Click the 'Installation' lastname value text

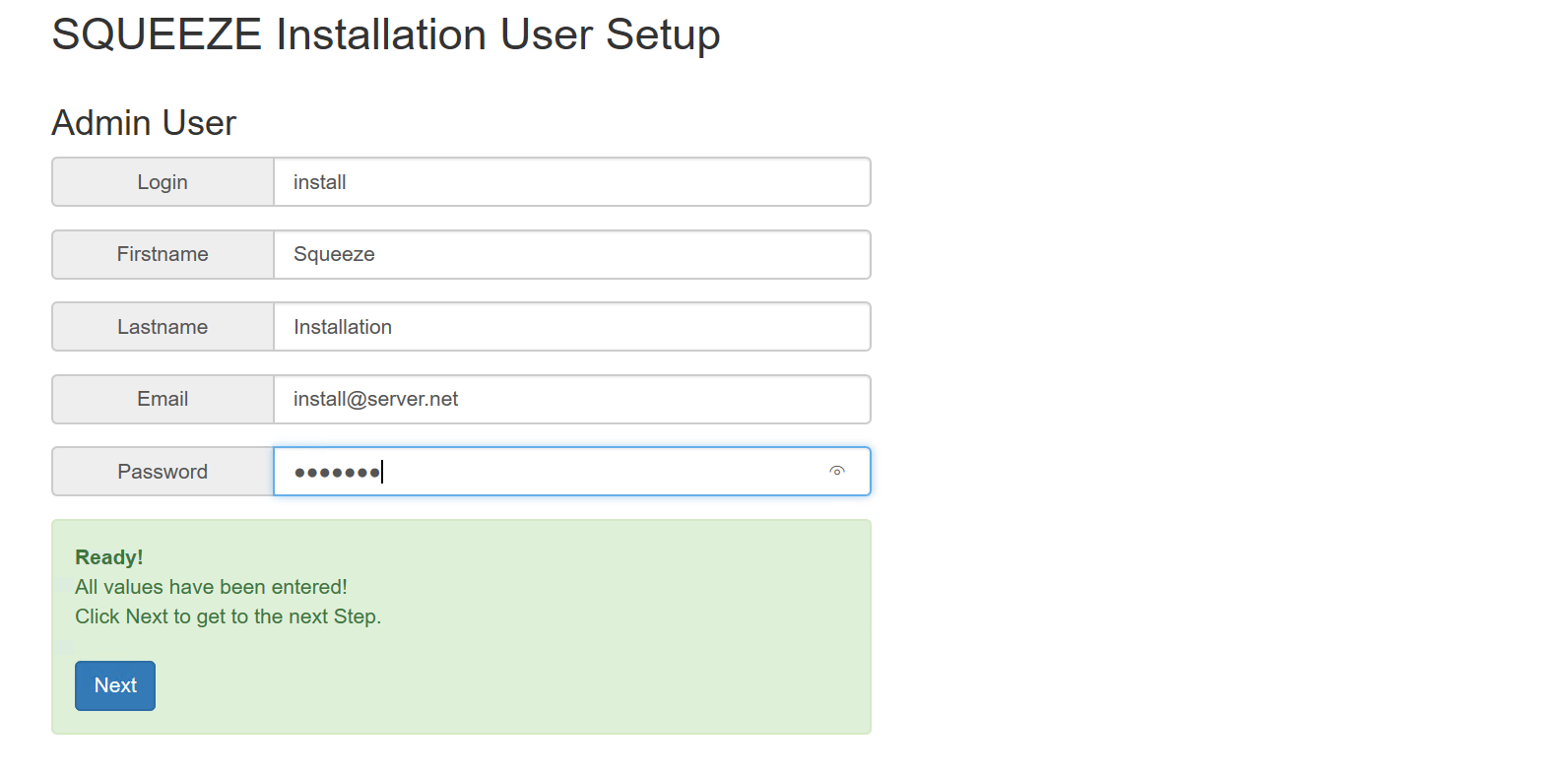[342, 327]
